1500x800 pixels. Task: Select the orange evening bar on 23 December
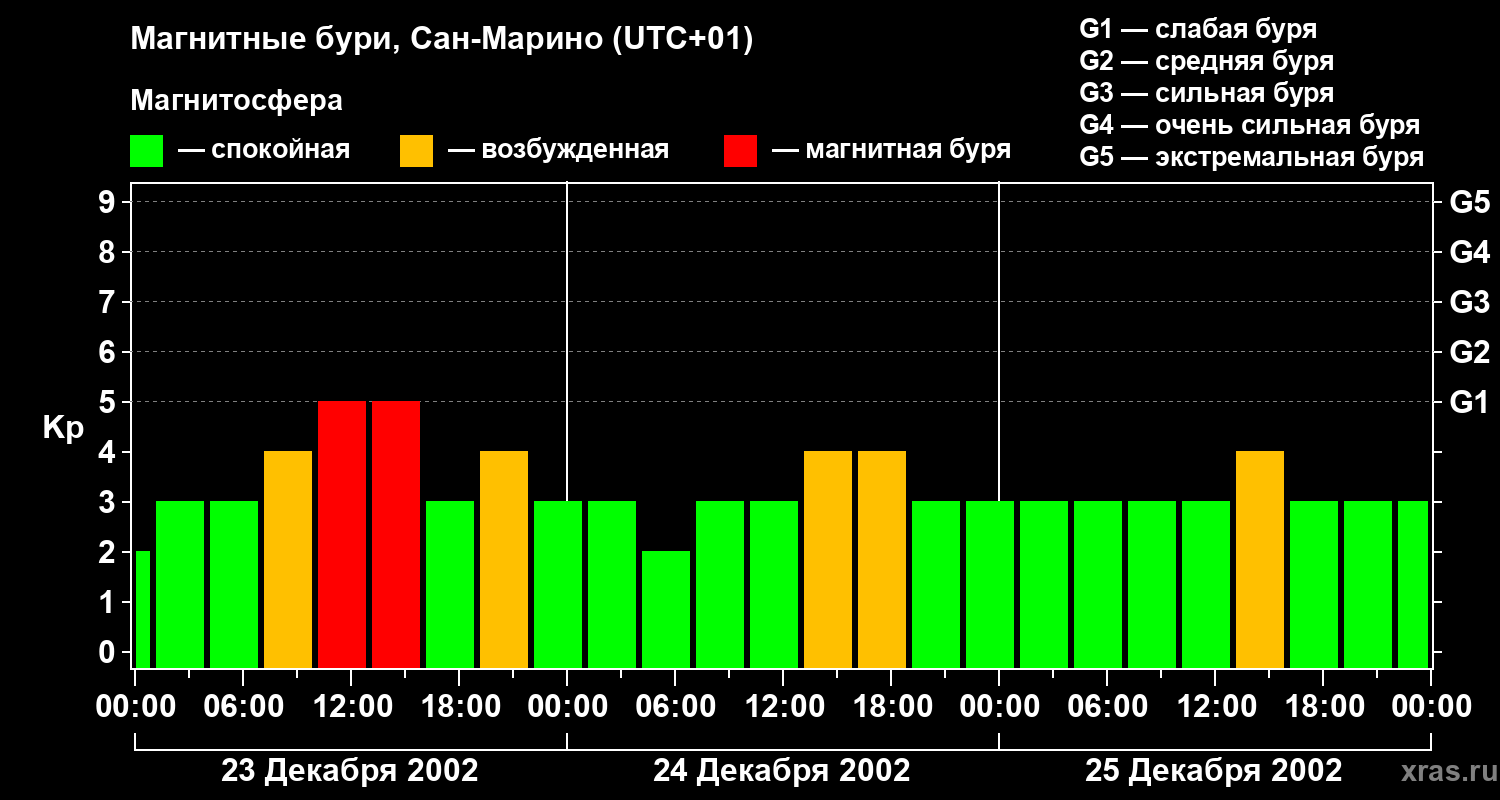[504, 559]
